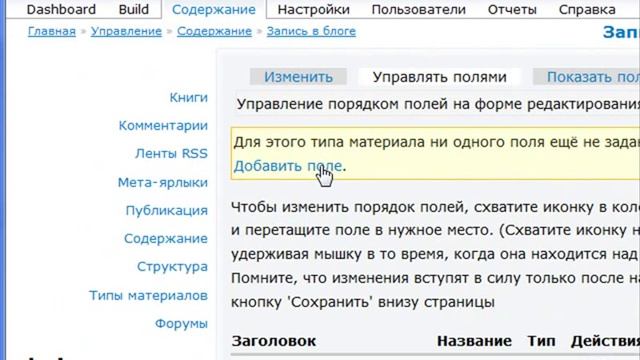Switch to the Изменить tab

pos(298,77)
